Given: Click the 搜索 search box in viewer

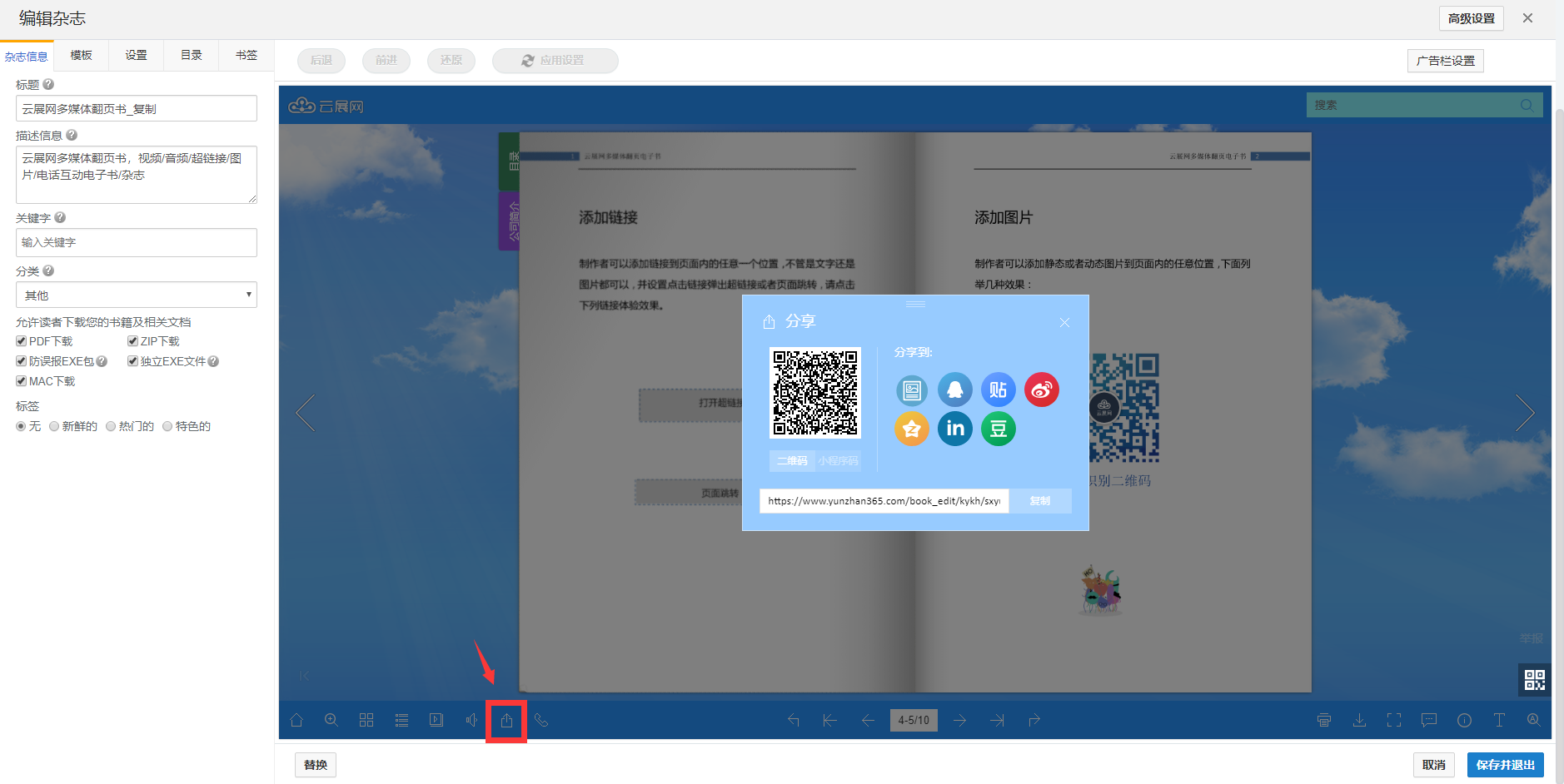Looking at the screenshot, I should pyautogui.click(x=1425, y=105).
